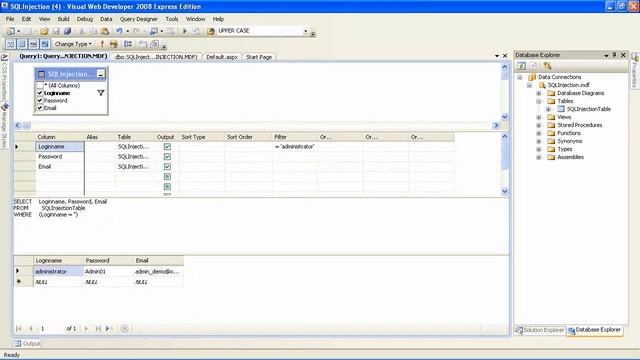
Task: Click the Sort Type column header
Action: [x=201, y=137]
